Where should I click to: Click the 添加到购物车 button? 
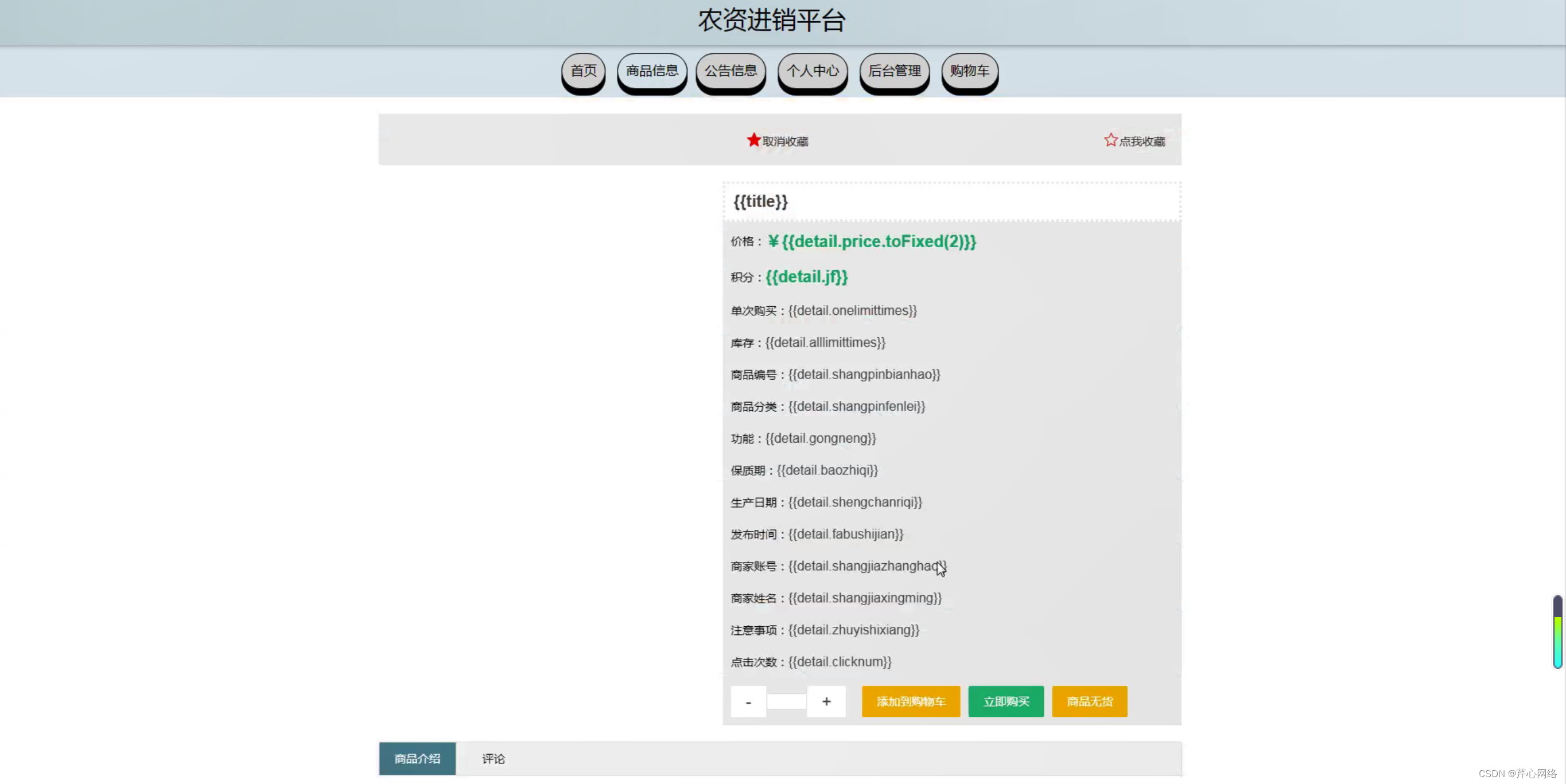tap(911, 701)
